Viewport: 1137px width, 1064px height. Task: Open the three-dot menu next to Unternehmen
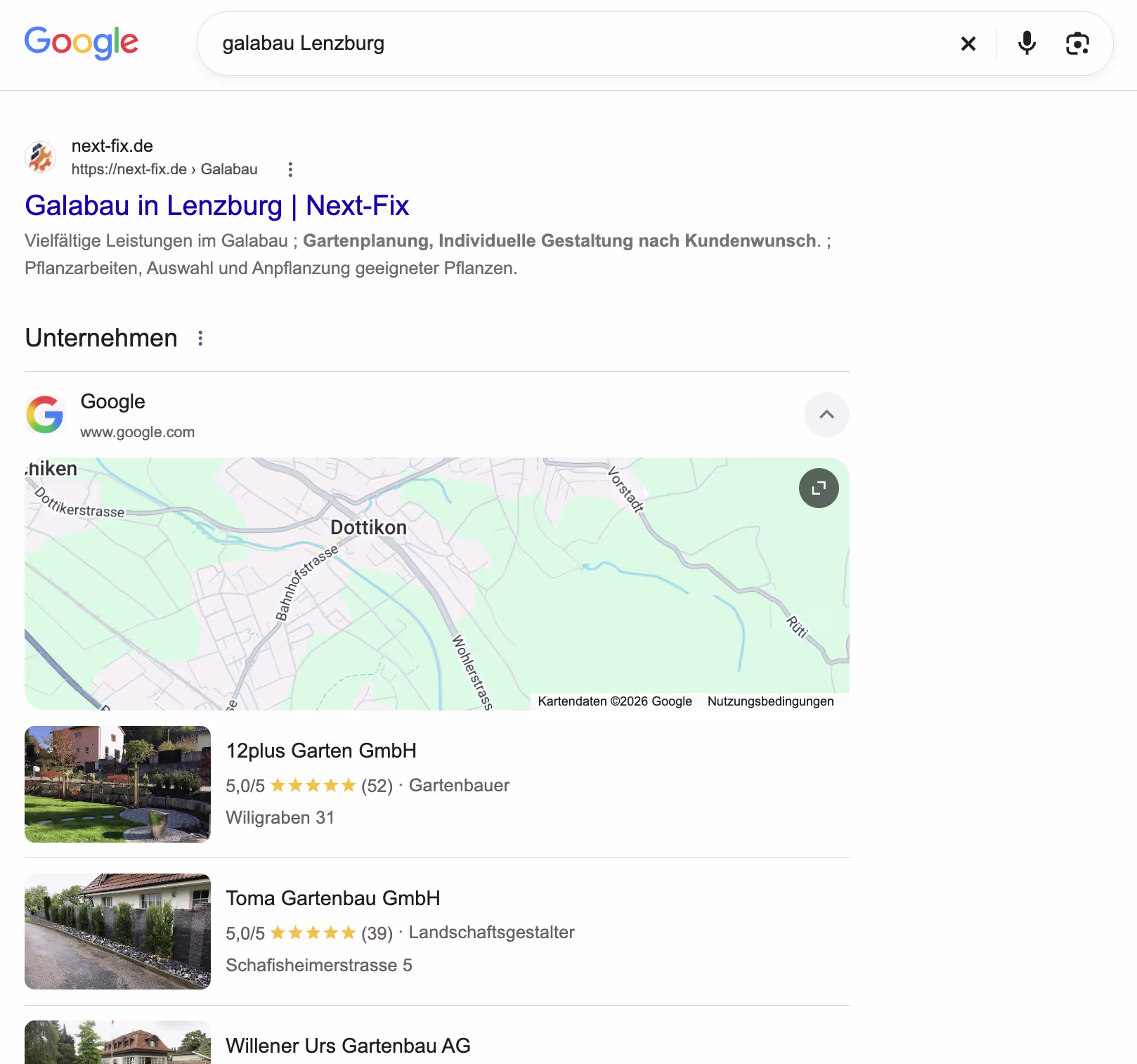[x=200, y=338]
